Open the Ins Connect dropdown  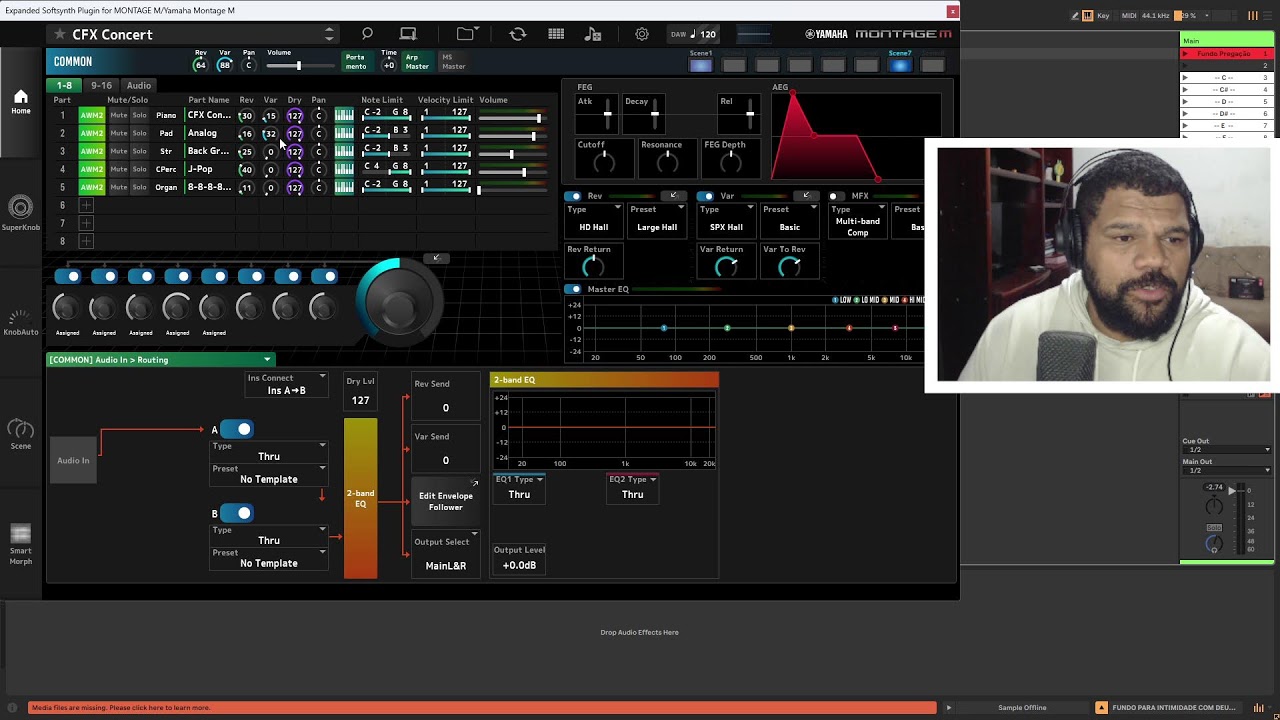(x=287, y=384)
